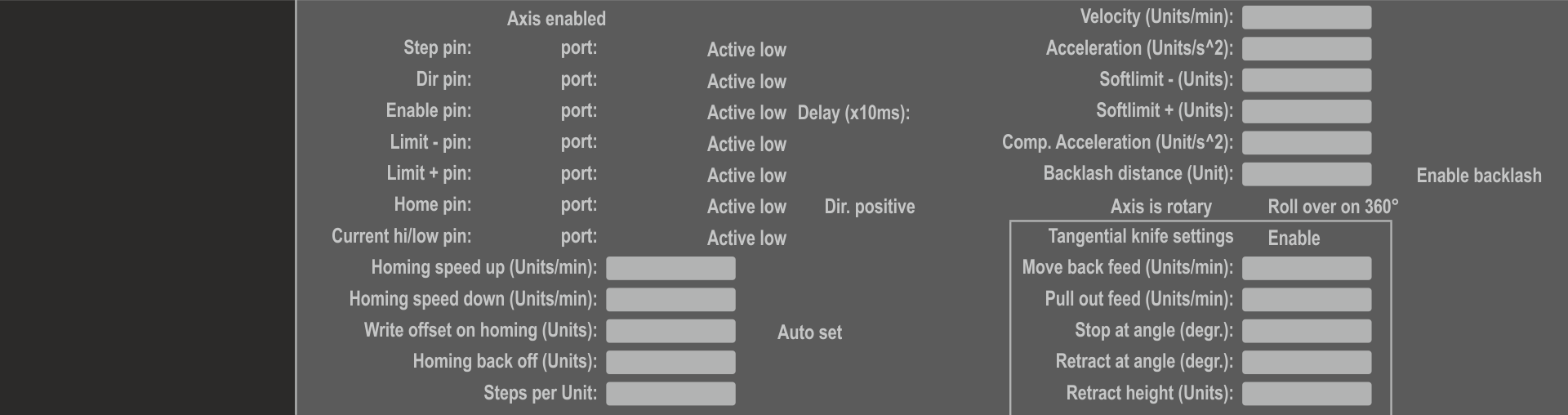This screenshot has height=415, width=1568.
Task: Toggle the Auto set option
Action: [808, 332]
